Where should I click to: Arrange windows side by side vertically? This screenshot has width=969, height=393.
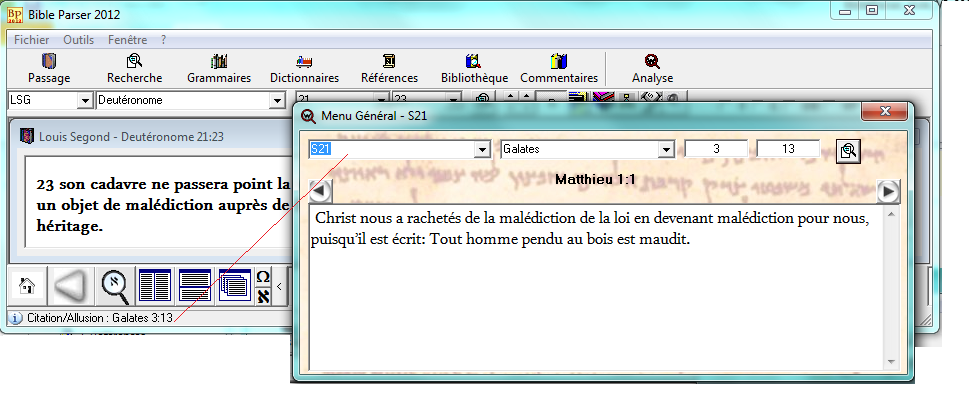click(x=155, y=286)
